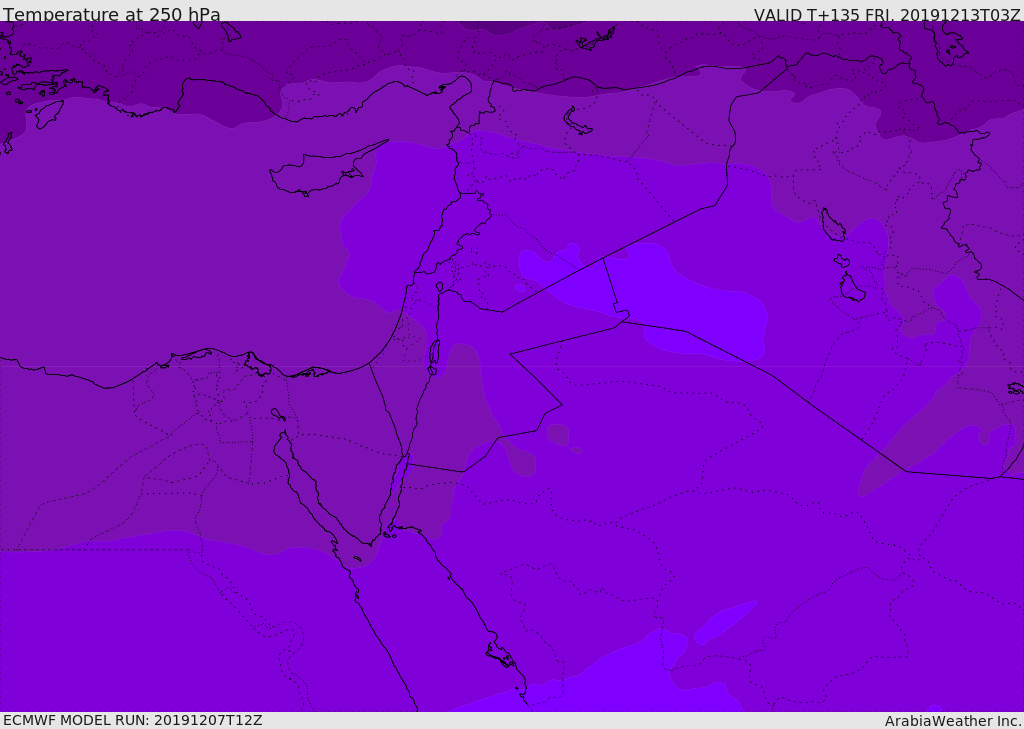Viewport: 1024px width, 729px height.
Task: Click the Dead Sea outline
Action: click(x=434, y=357)
